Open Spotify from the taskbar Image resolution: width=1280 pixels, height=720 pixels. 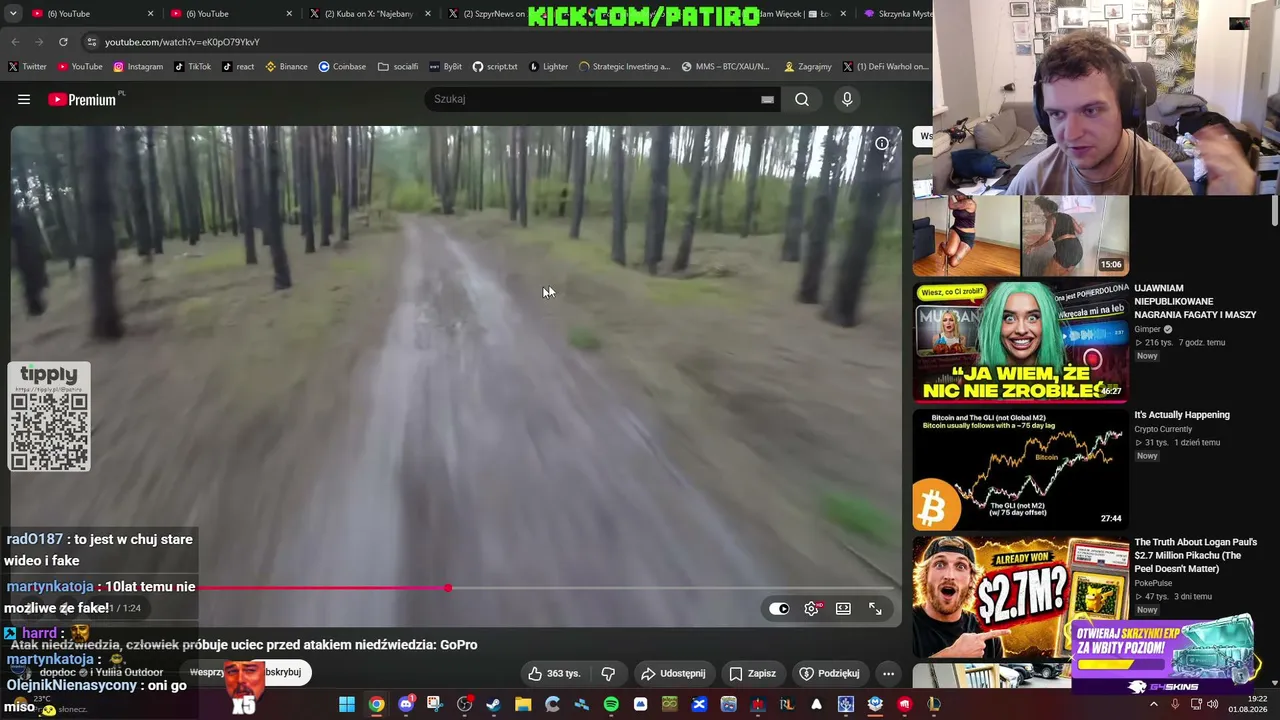[x=611, y=704]
